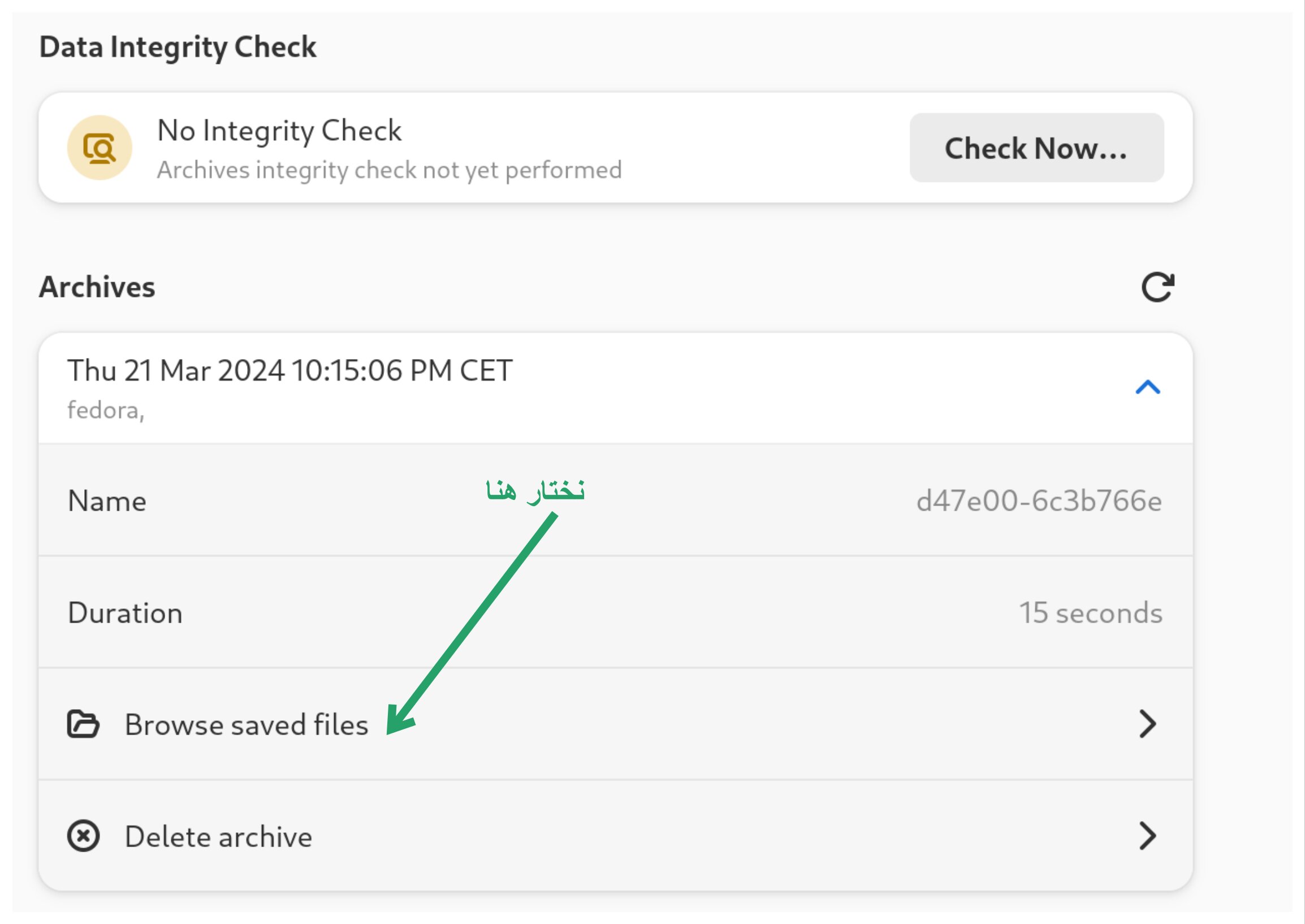The image size is (1305, 924).
Task: Click the archive name d47e00-6c3b766e
Action: [x=1039, y=501]
